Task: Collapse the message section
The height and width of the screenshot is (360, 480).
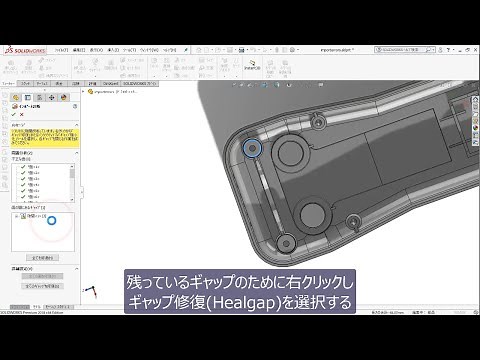Action: point(76,125)
